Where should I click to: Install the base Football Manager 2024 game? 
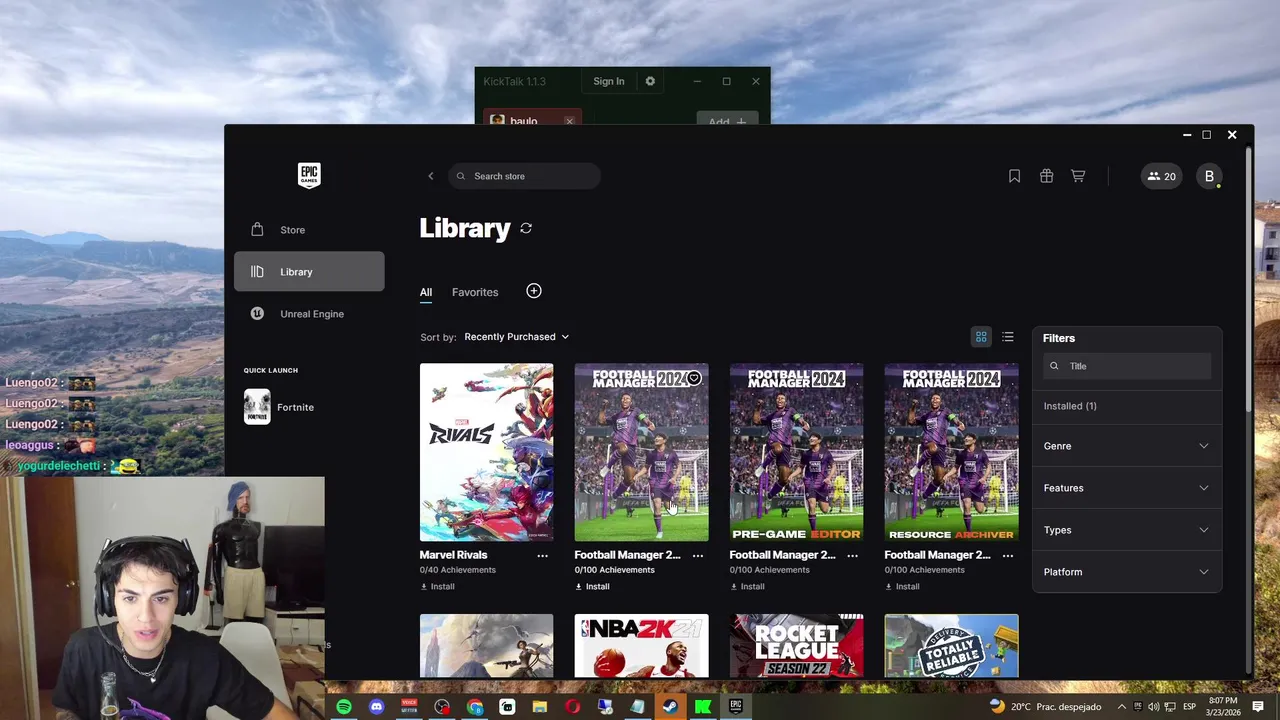click(592, 587)
